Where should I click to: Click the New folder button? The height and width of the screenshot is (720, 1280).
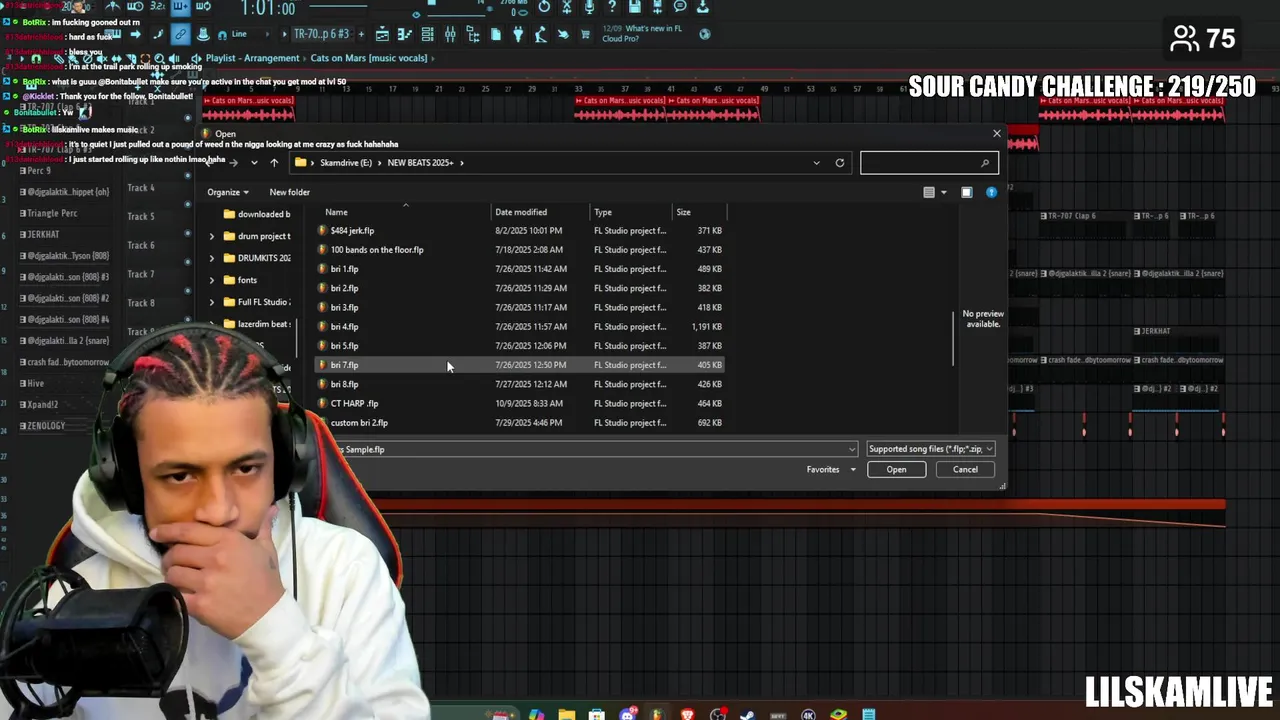pyautogui.click(x=289, y=192)
